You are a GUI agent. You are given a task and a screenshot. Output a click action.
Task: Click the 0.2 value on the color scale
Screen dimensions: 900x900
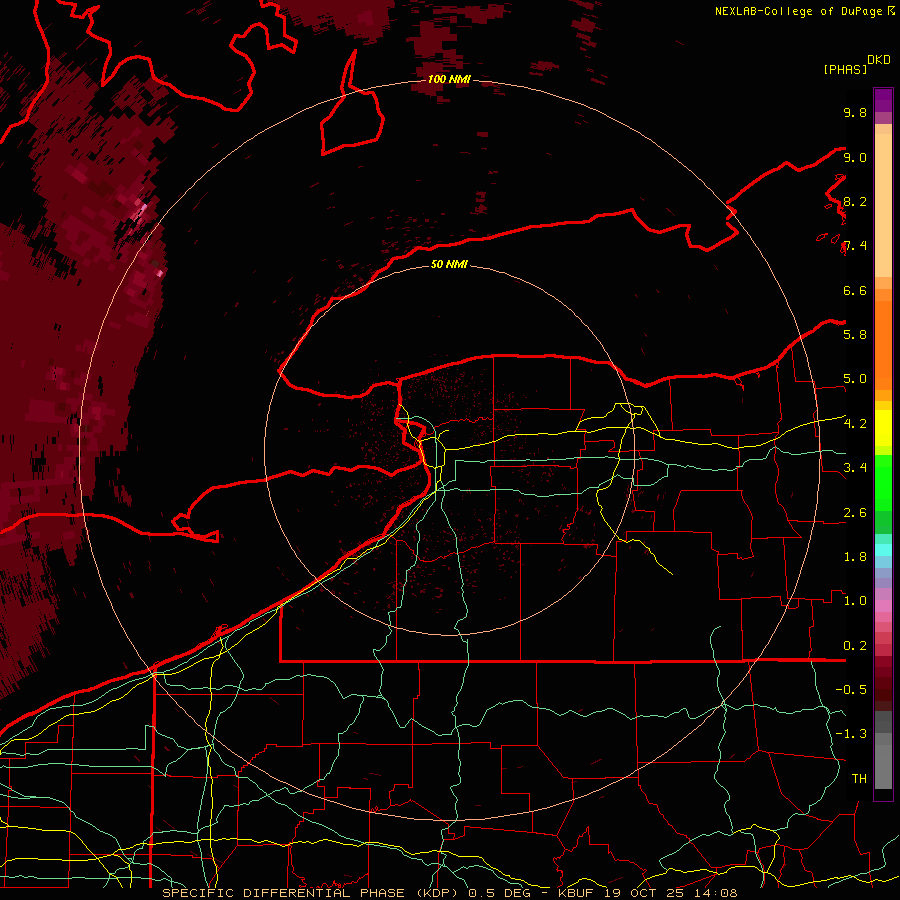(x=855, y=646)
